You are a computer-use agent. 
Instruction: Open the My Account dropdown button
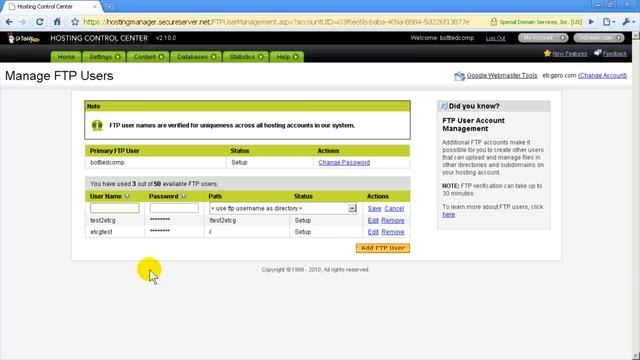pyautogui.click(x=543, y=38)
